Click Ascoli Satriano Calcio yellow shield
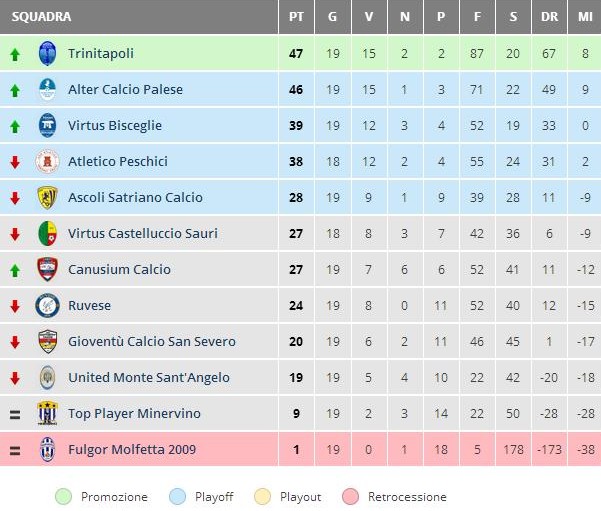 47,197
